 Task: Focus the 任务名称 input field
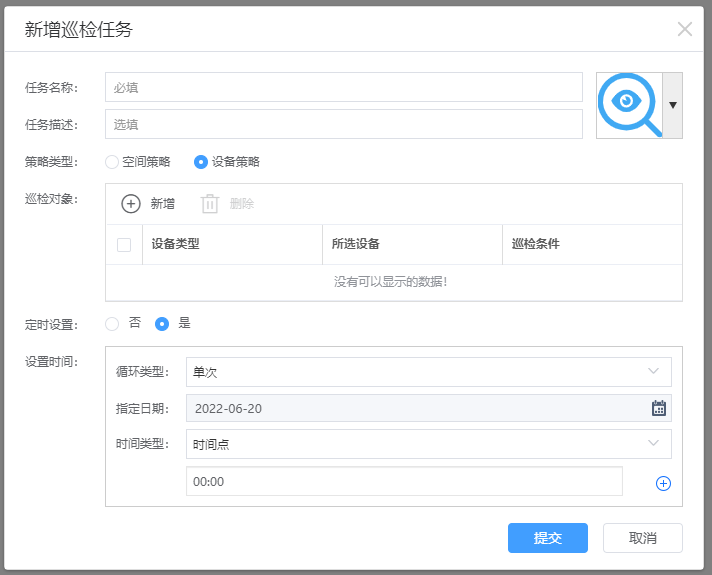coord(344,87)
